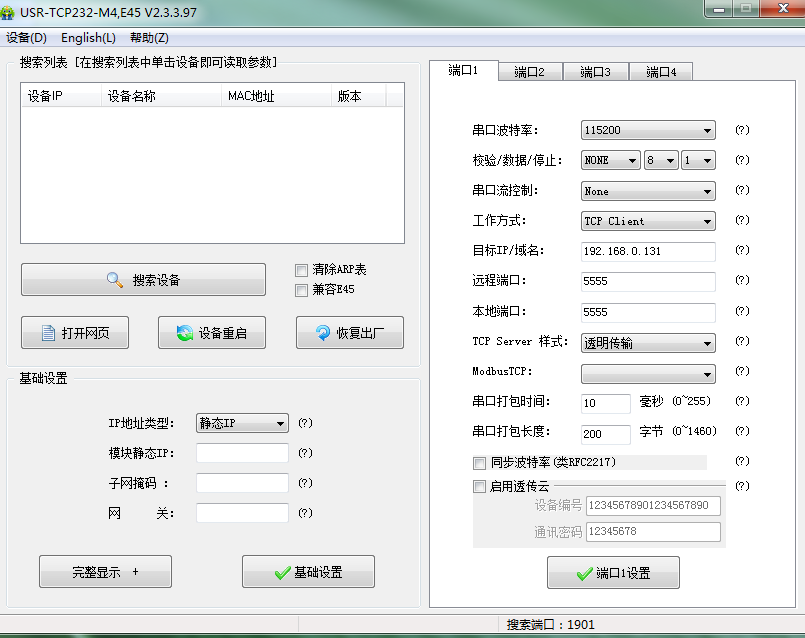Switch to the 端口2 tab
This screenshot has height=638, width=805.
pos(529,72)
